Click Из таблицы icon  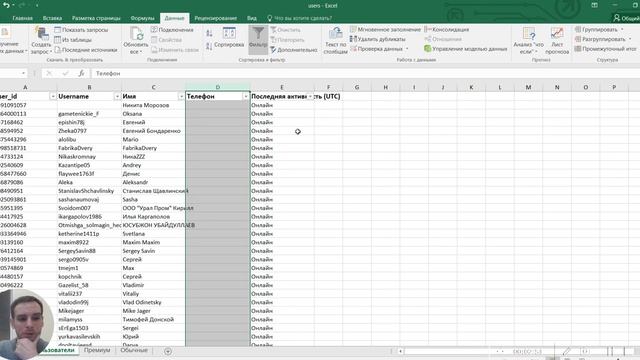tap(58, 40)
